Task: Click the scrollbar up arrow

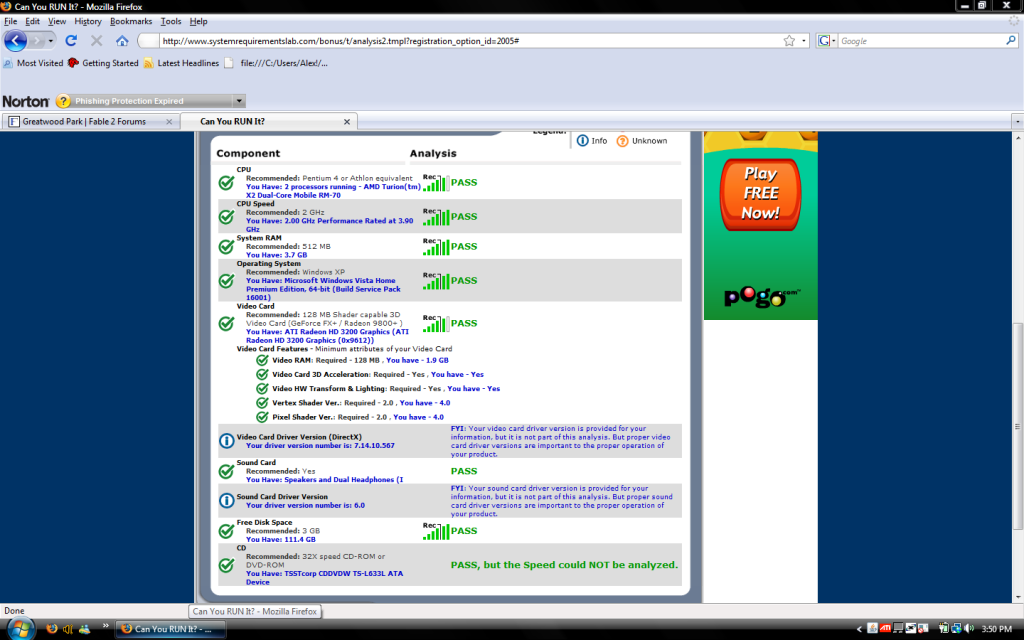Action: (x=1017, y=138)
